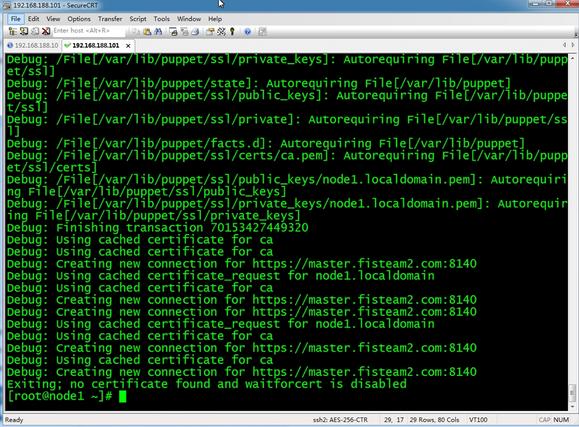The height and width of the screenshot is (427, 579).
Task: Click the Print Screen toolbar icon
Action: pos(173,32)
